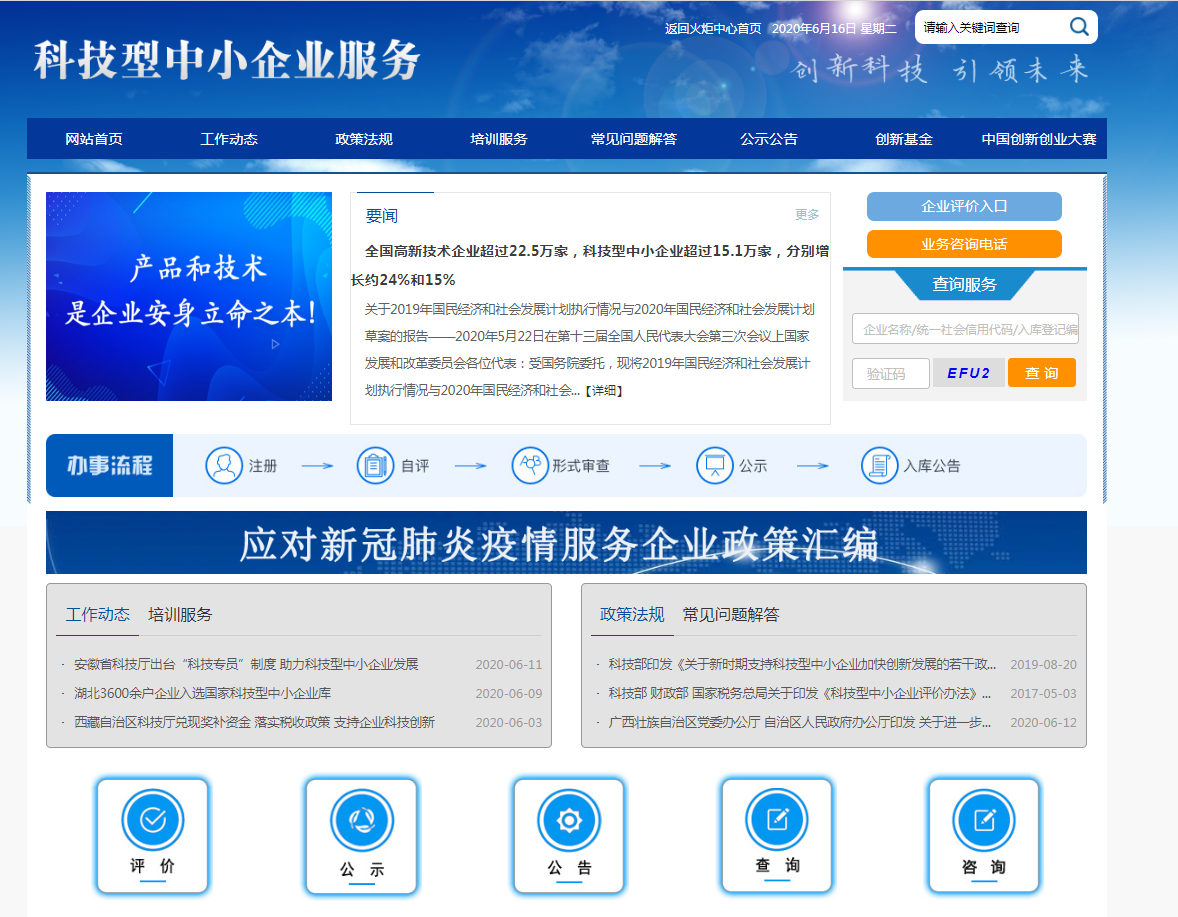Viewport: 1178px width, 917px height.
Task: Click the circular 评价 icon at the bottom
Action: tap(152, 818)
